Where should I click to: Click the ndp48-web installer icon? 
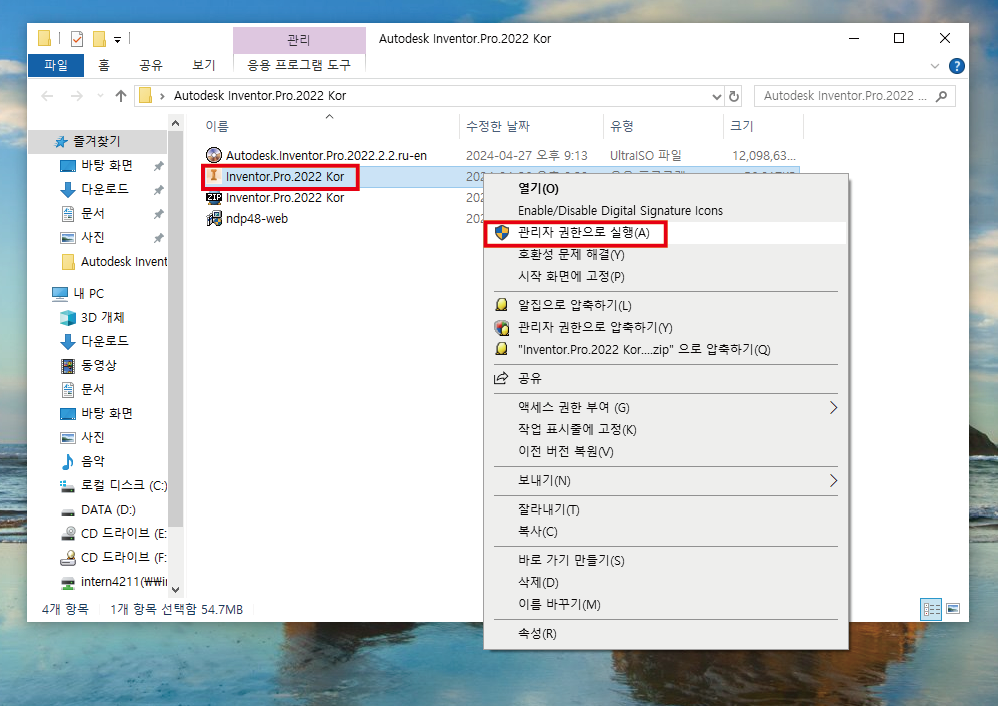pyautogui.click(x=214, y=219)
